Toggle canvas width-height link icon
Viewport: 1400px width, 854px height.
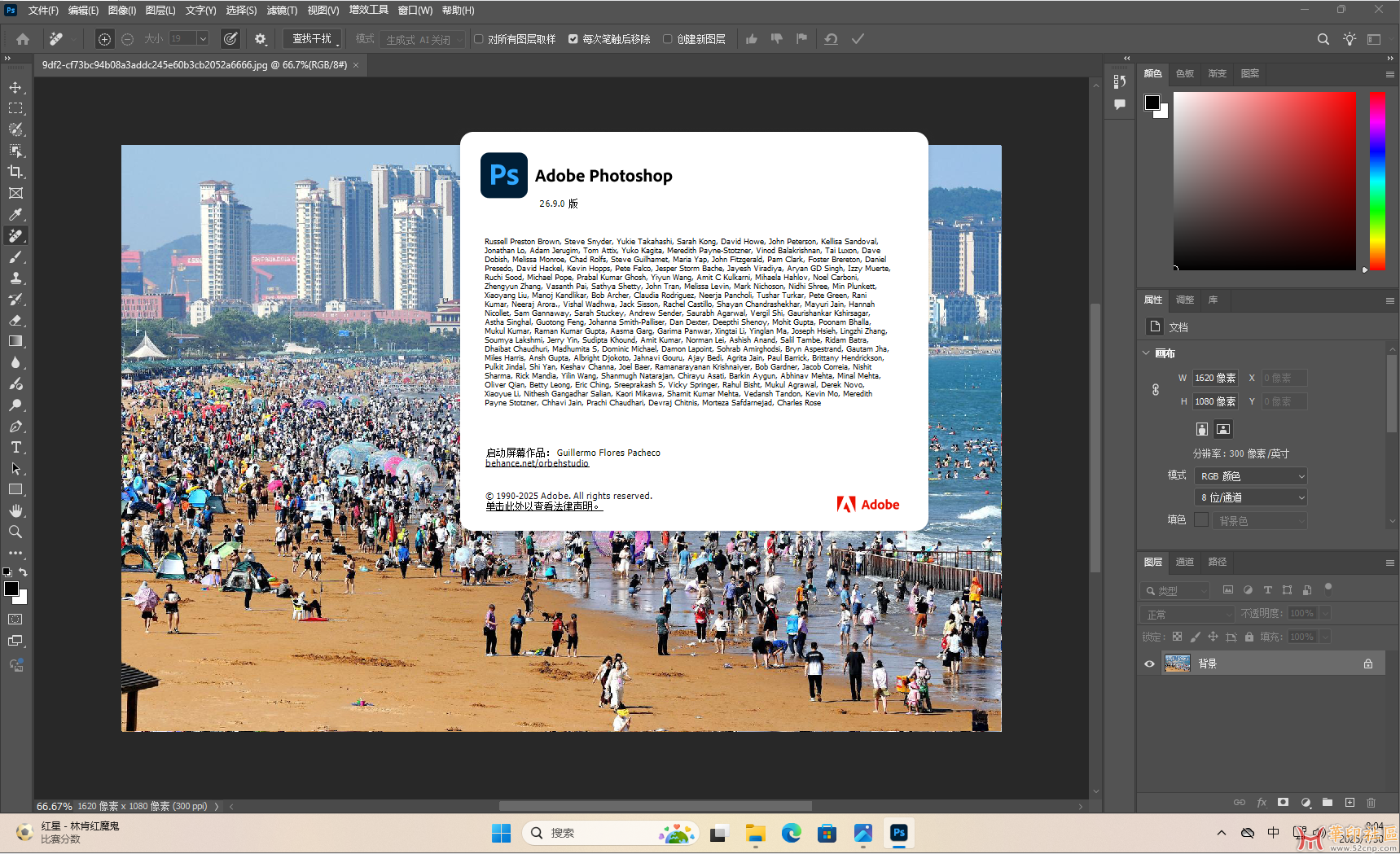(x=1156, y=390)
